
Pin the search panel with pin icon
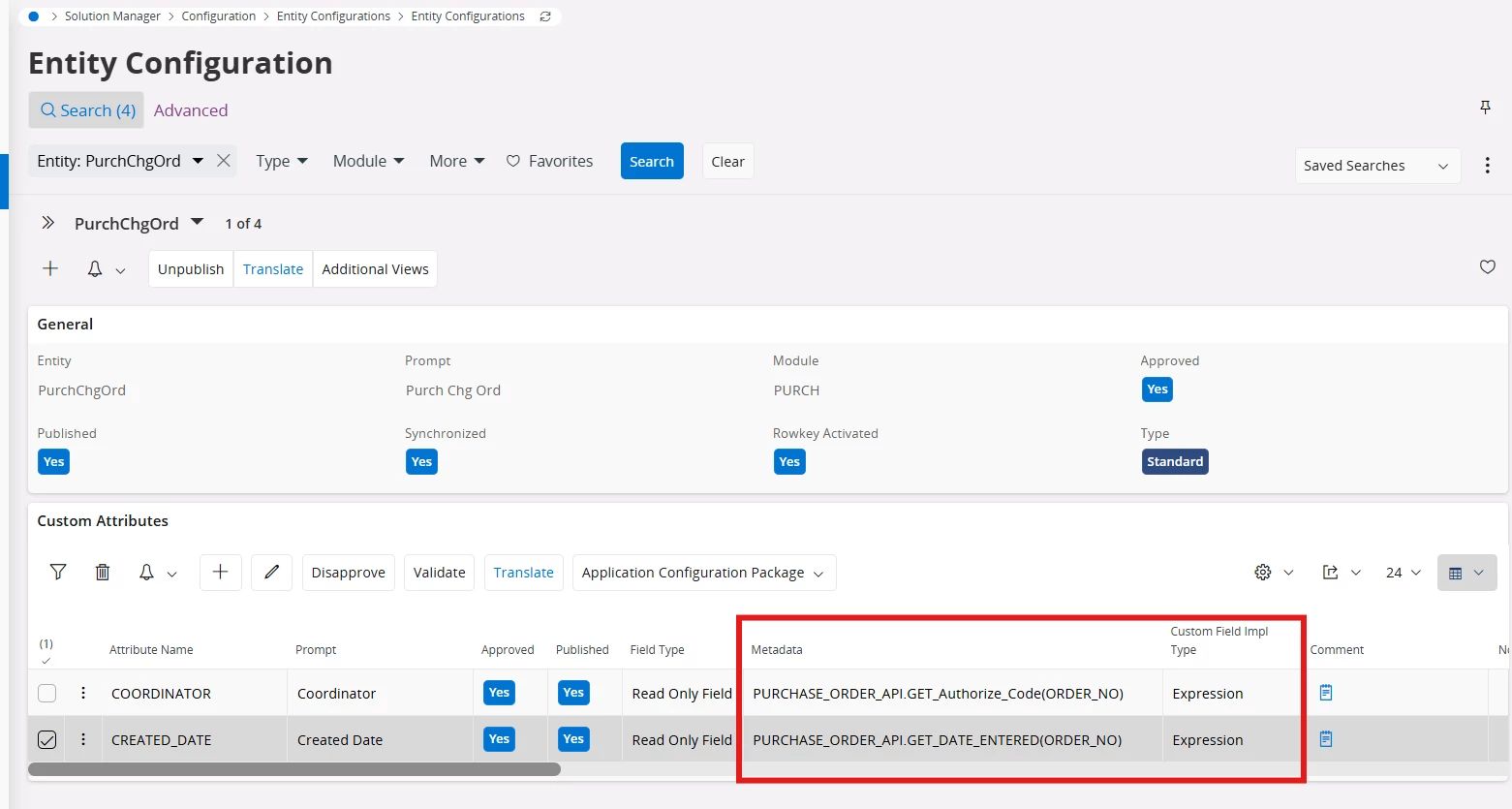point(1485,108)
